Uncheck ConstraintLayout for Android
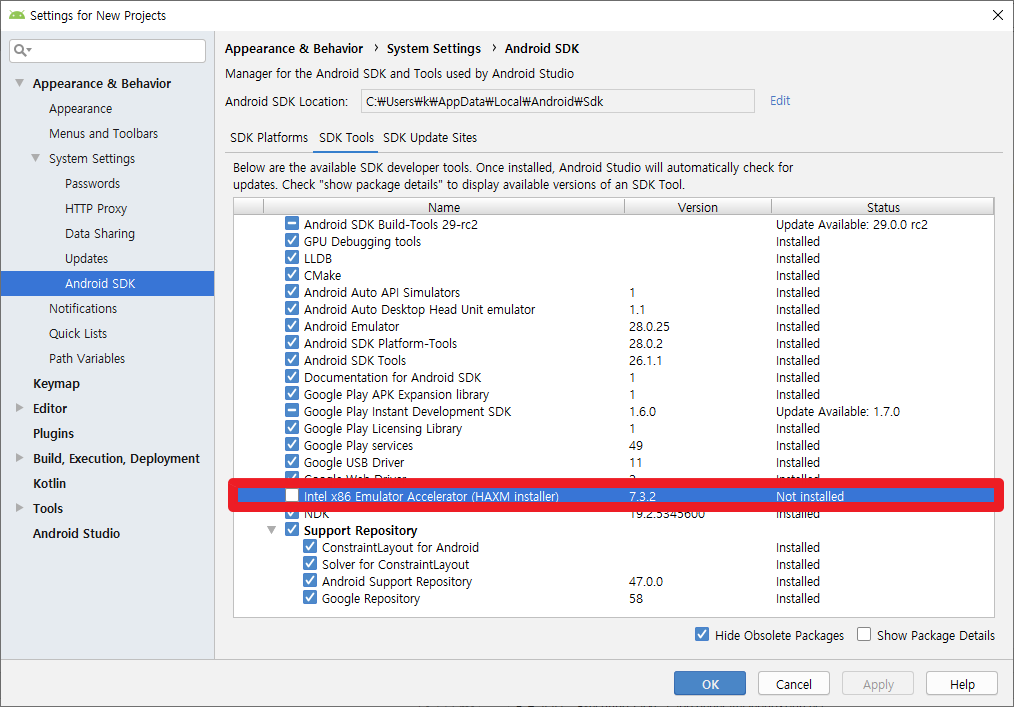 click(x=310, y=547)
